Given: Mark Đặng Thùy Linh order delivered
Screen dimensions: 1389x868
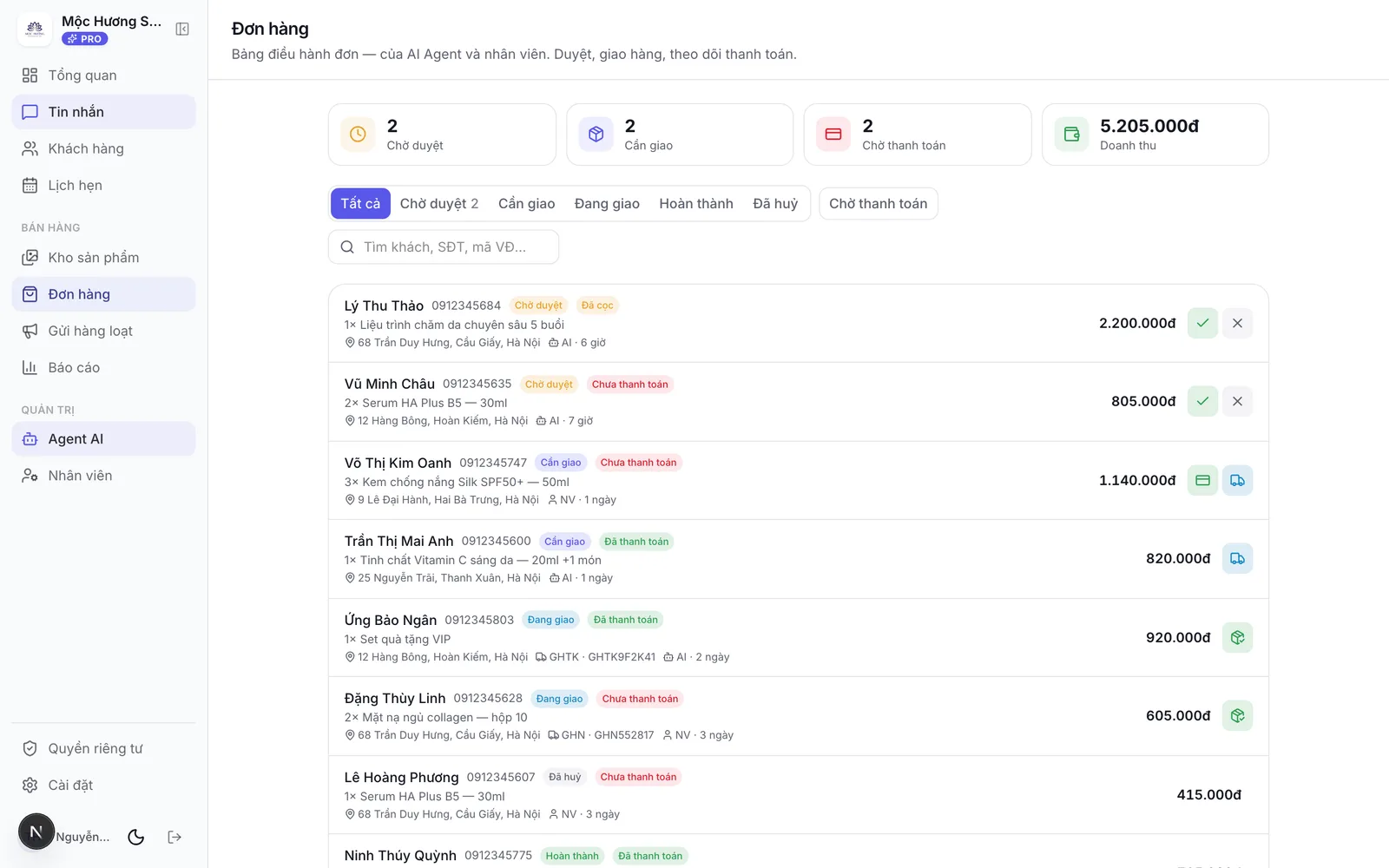Looking at the screenshot, I should 1237,715.
